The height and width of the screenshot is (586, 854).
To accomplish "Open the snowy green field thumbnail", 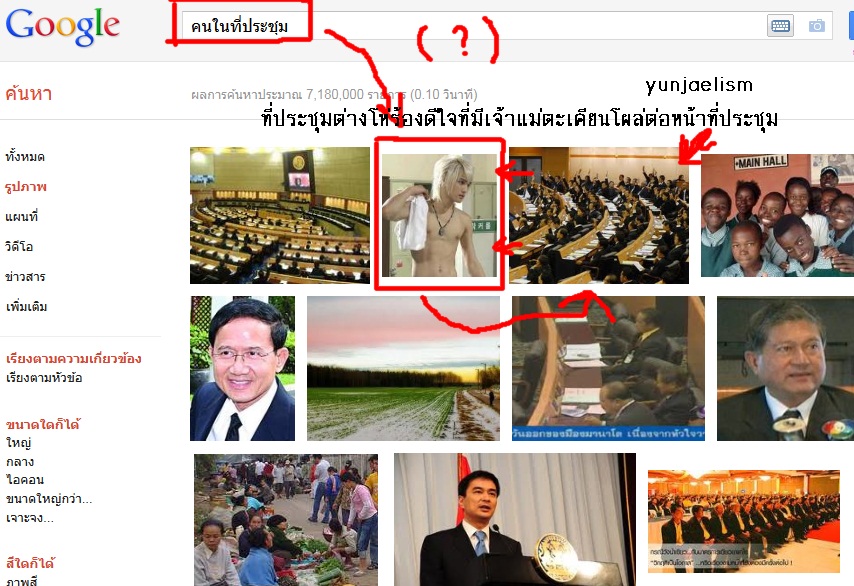I will [x=403, y=369].
